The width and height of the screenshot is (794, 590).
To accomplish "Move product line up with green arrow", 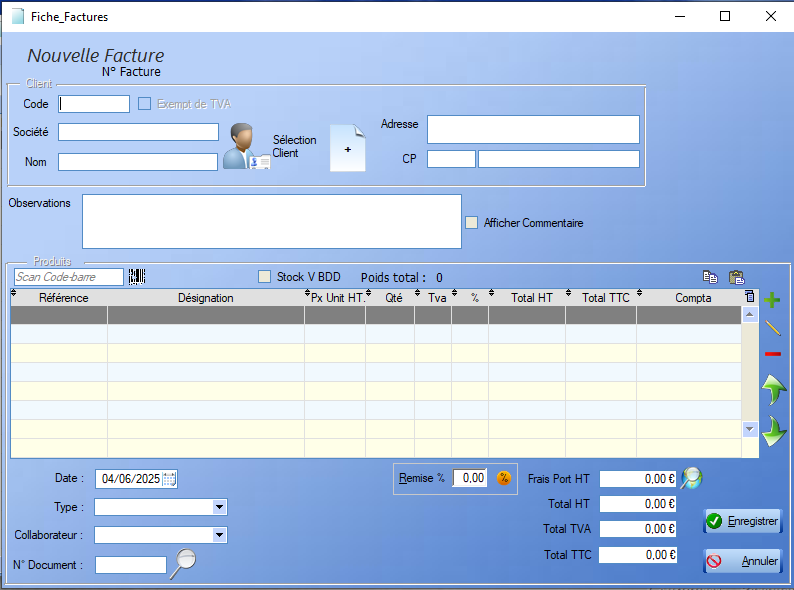I will pos(773,389).
